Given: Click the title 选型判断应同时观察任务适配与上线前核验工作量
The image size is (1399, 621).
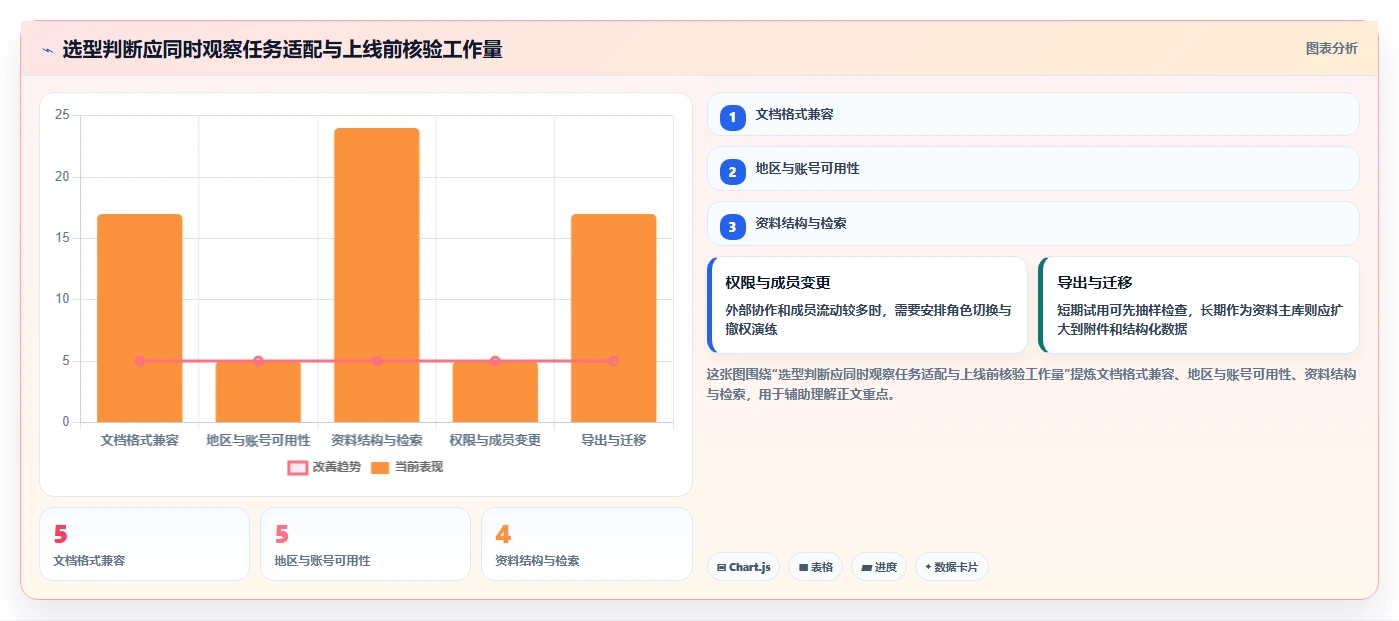Looking at the screenshot, I should pos(282,49).
